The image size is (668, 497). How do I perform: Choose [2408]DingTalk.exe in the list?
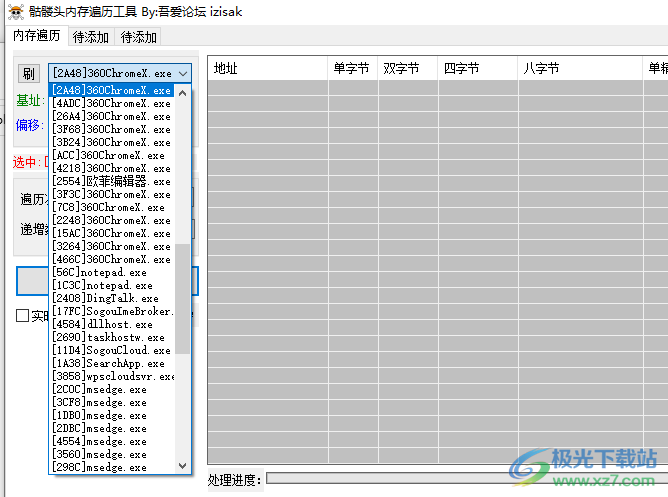[106, 298]
